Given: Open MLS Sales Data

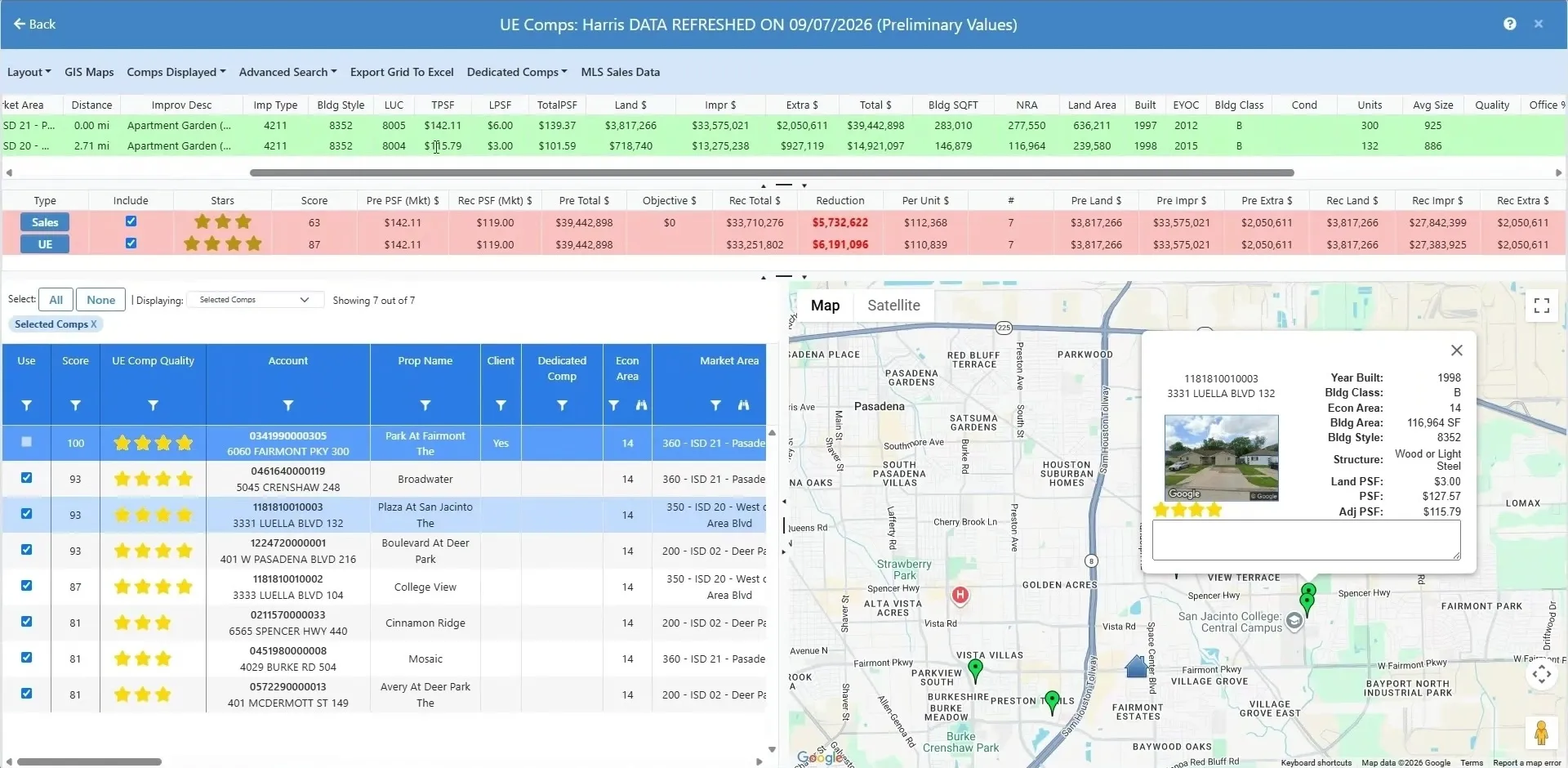Looking at the screenshot, I should tap(620, 72).
